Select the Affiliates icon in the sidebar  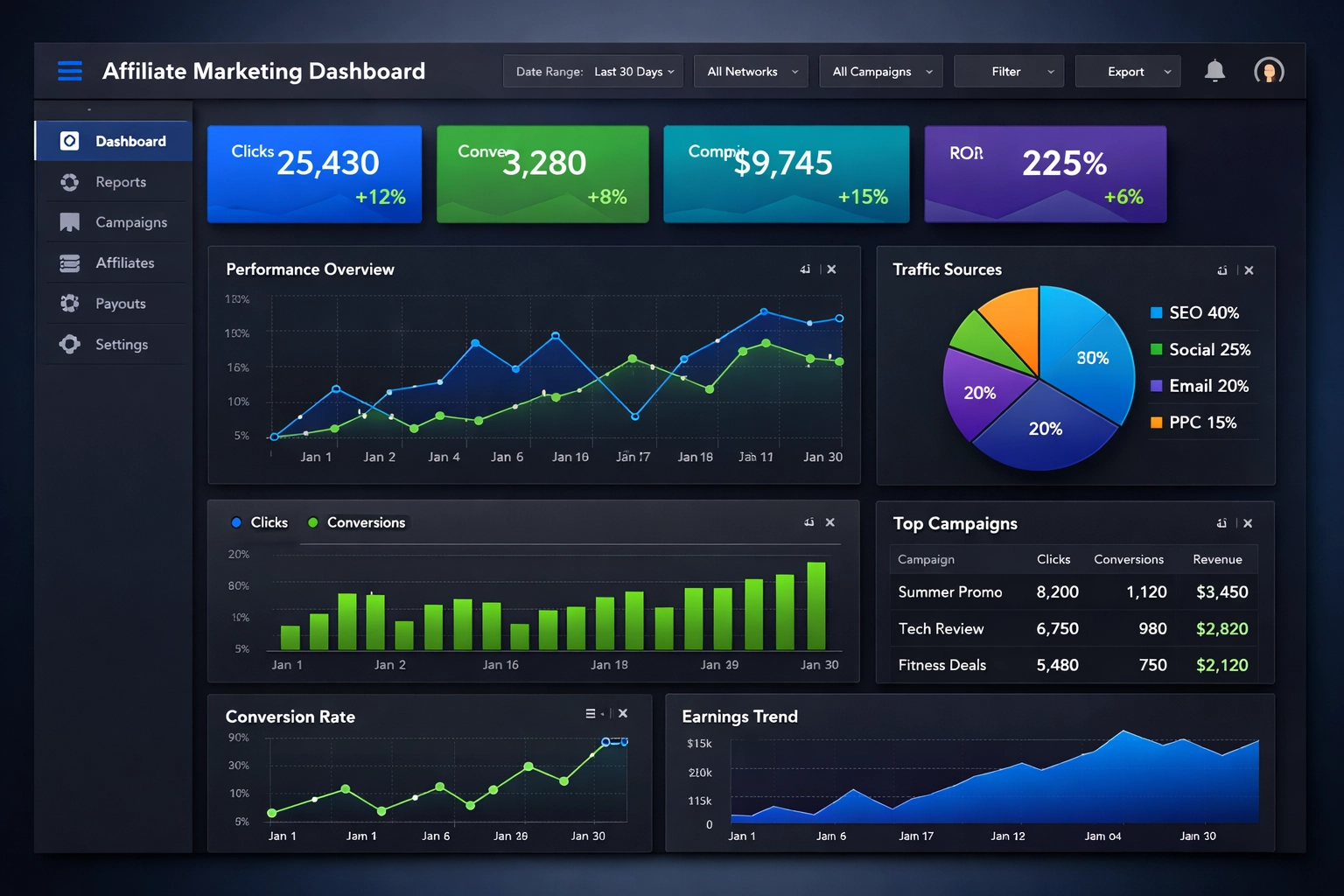(x=70, y=262)
